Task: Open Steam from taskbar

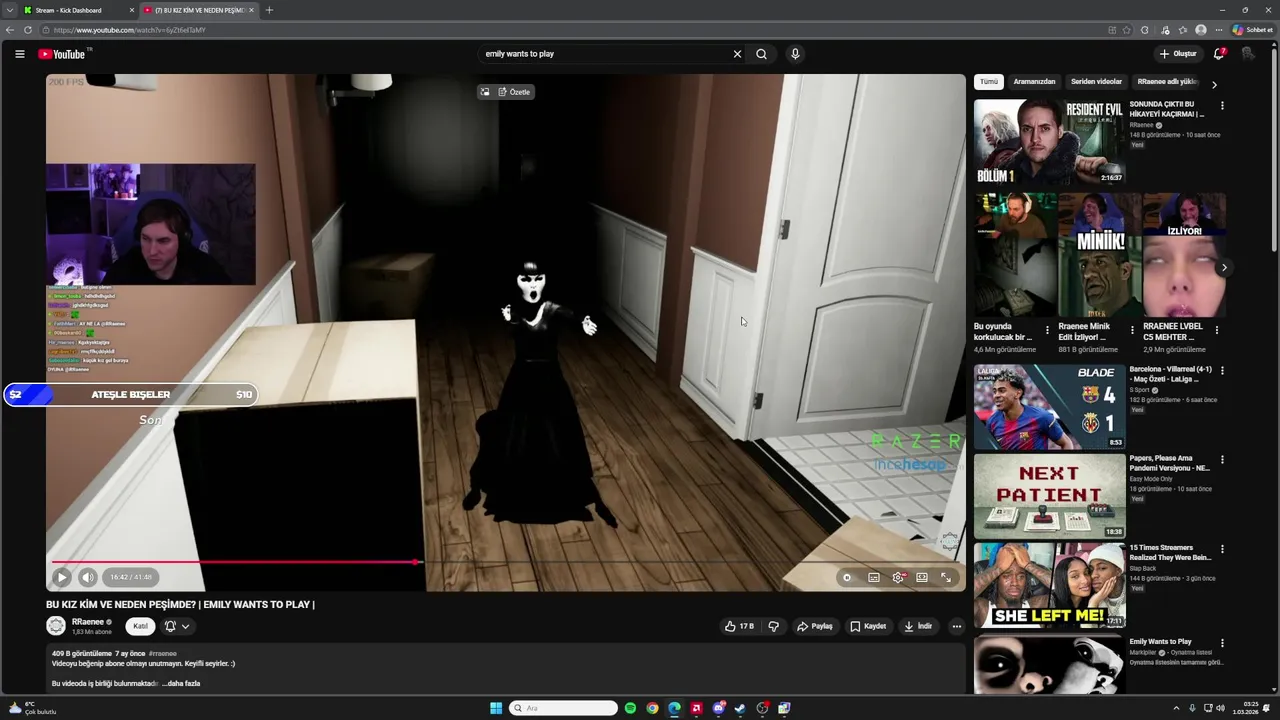Action: 740,708
